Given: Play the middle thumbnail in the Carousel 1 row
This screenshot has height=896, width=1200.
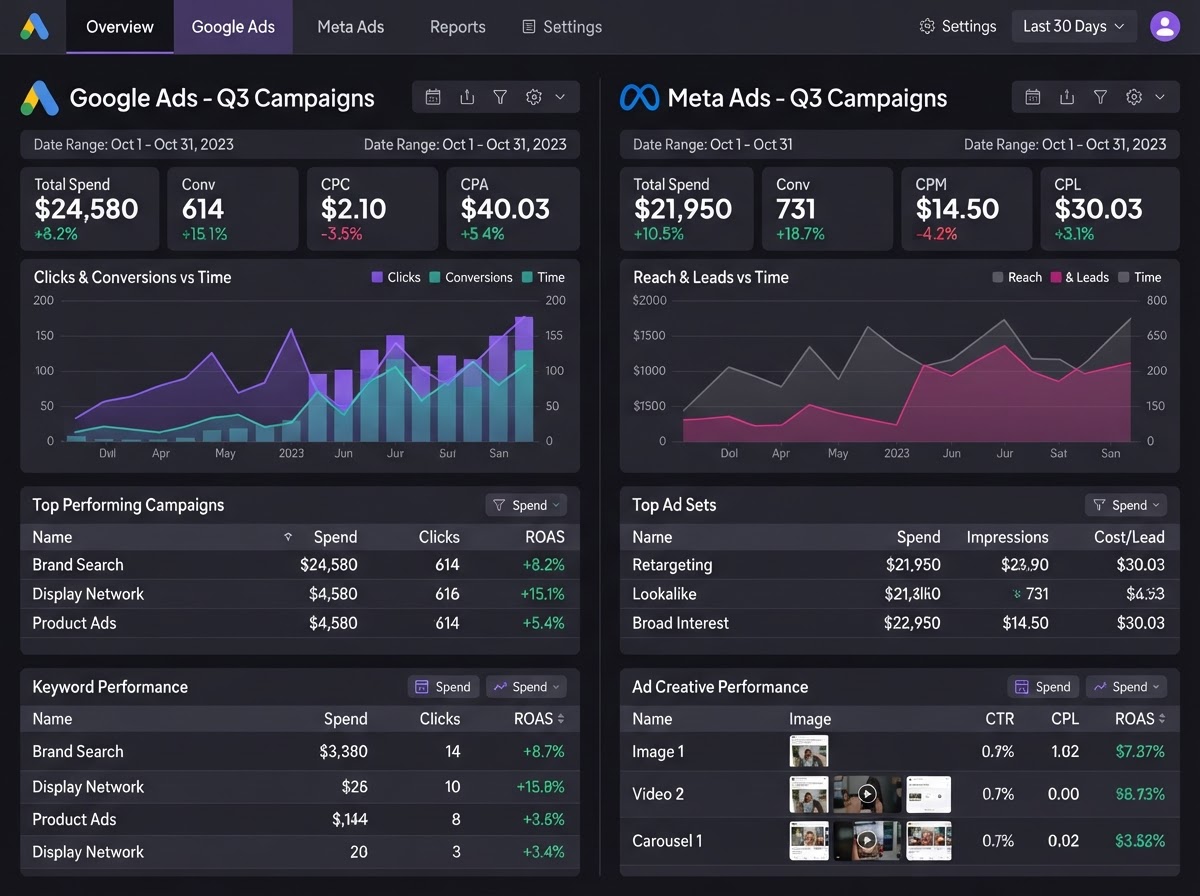Looking at the screenshot, I should coord(867,841).
